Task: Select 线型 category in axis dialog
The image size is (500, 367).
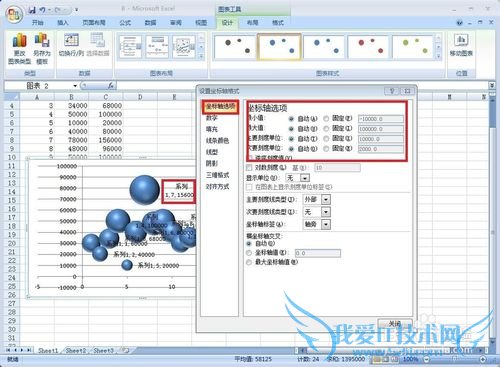Action: [x=212, y=152]
